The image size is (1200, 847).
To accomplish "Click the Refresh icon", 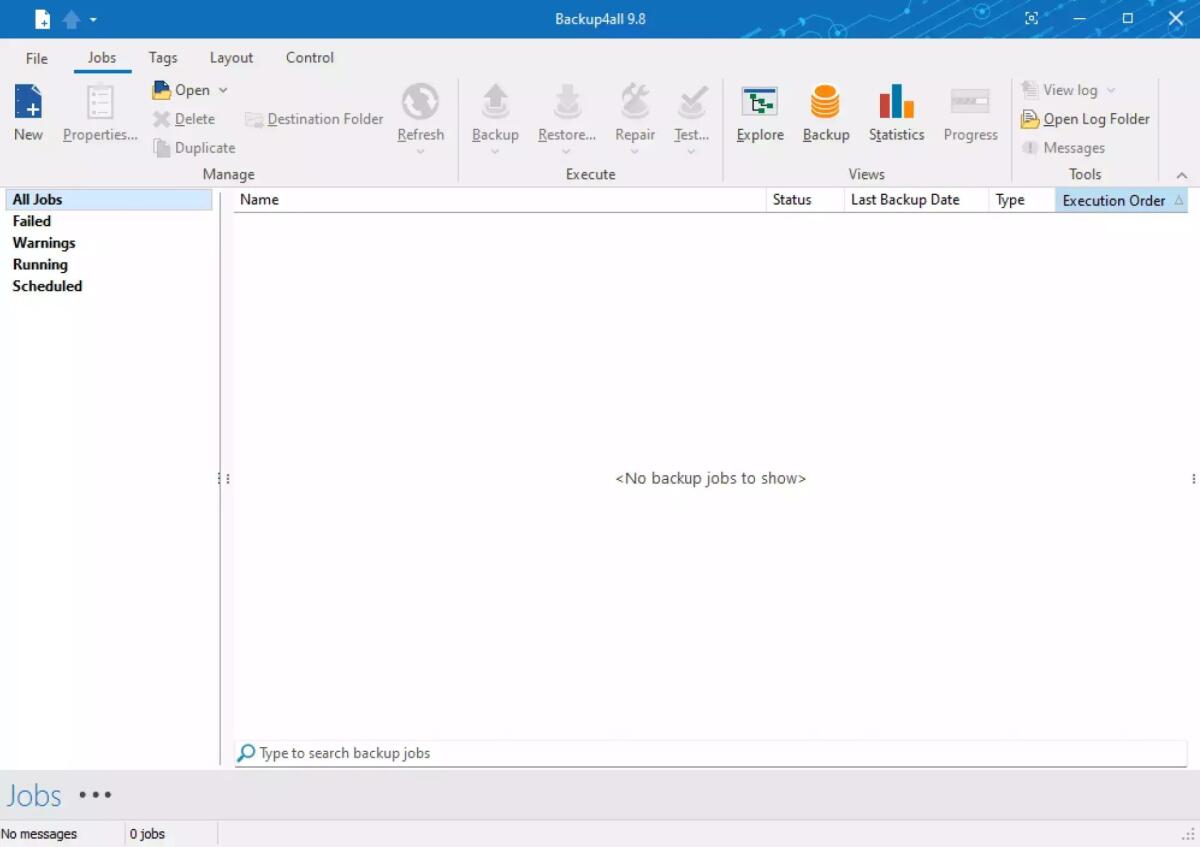I will click(x=420, y=110).
